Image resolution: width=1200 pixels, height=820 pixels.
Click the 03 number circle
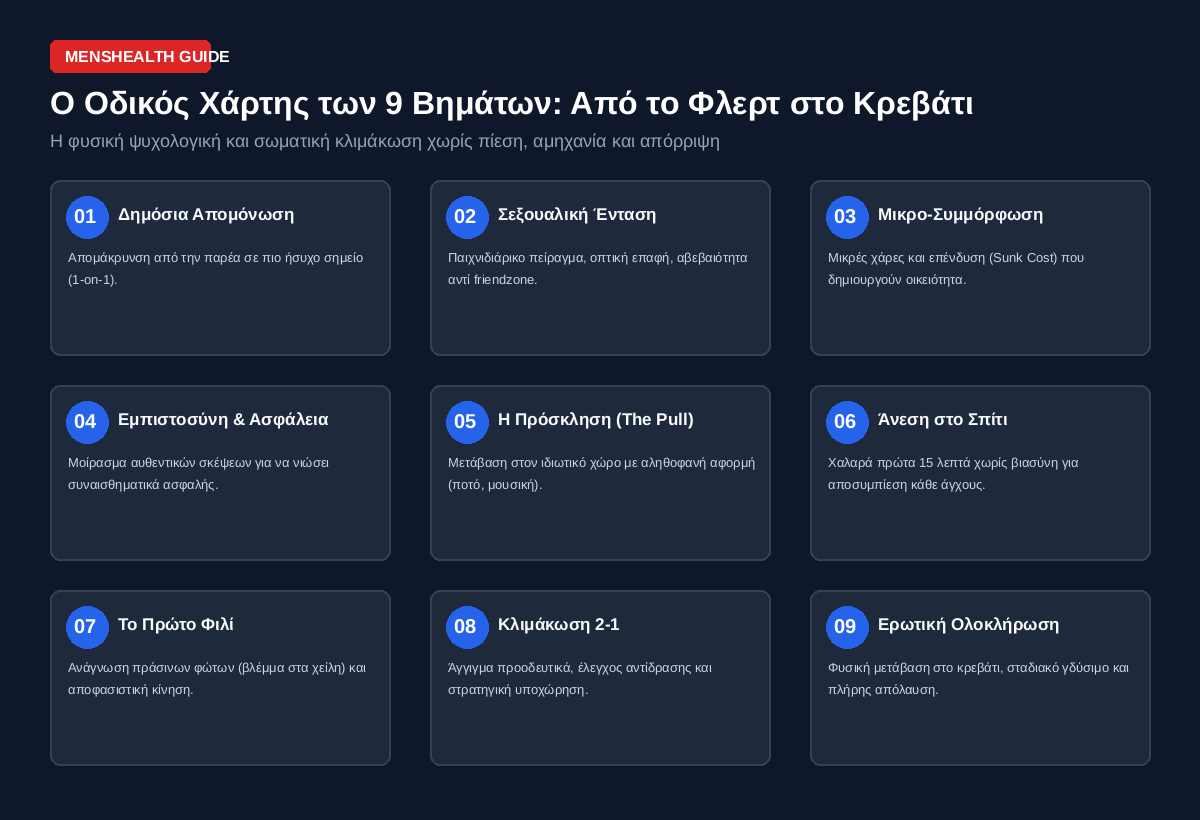(x=847, y=217)
